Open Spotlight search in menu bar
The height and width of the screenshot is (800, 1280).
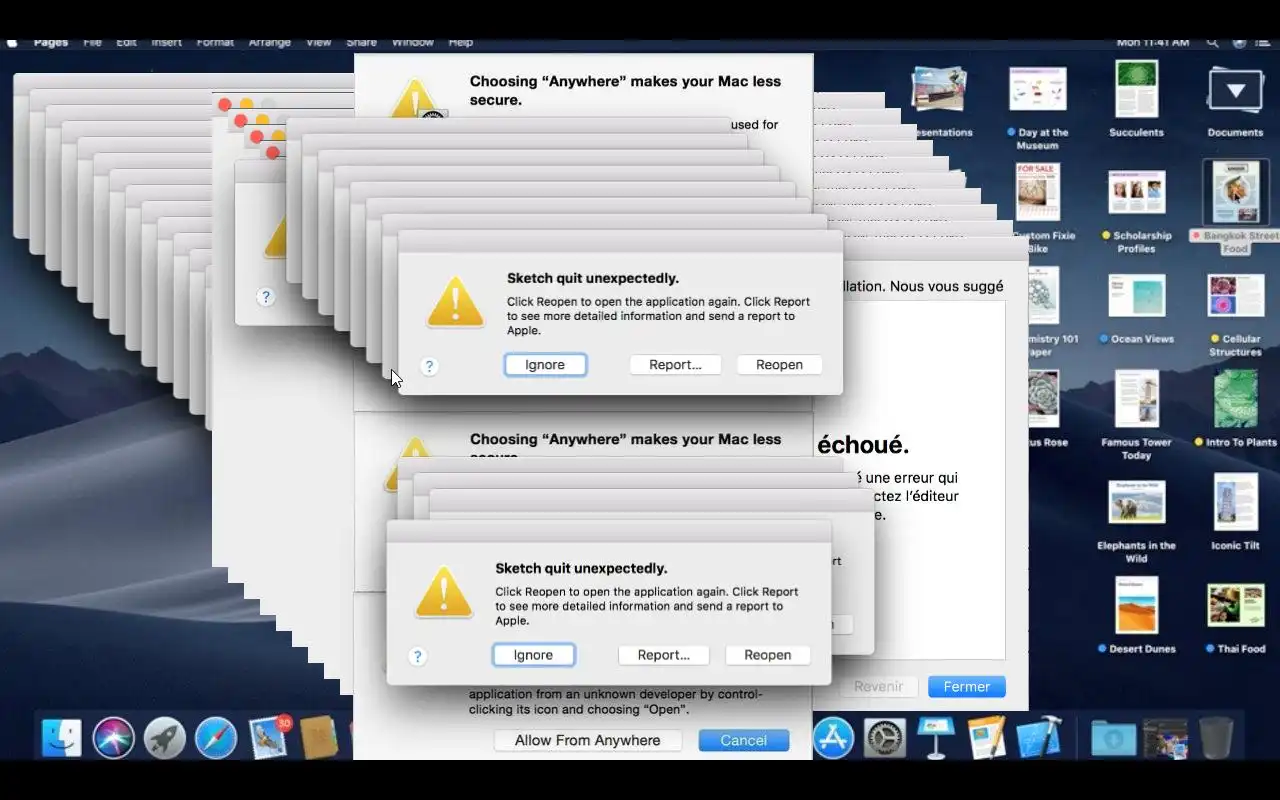pyautogui.click(x=1212, y=42)
